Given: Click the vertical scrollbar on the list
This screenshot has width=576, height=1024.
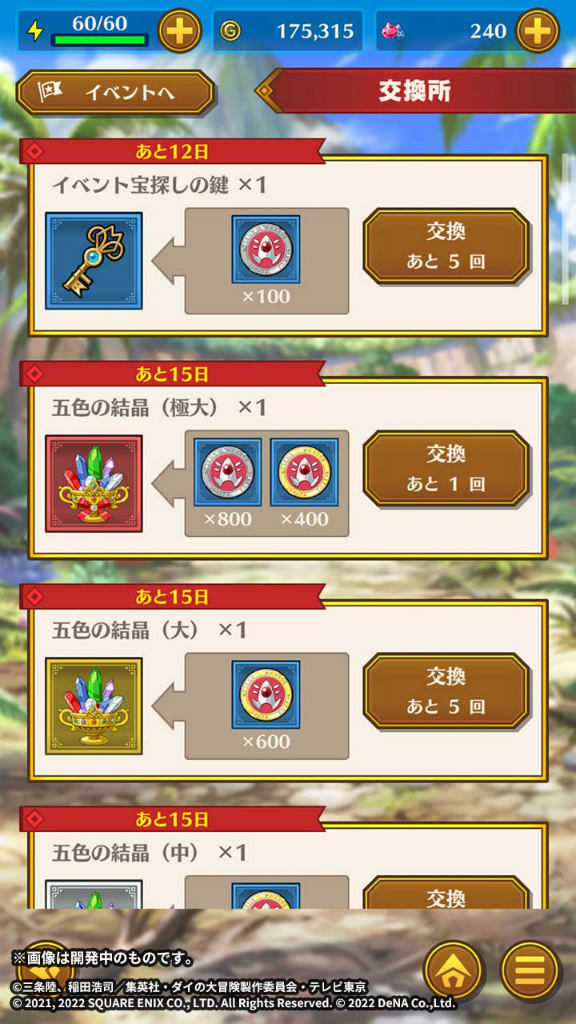Looking at the screenshot, I should point(566,230).
